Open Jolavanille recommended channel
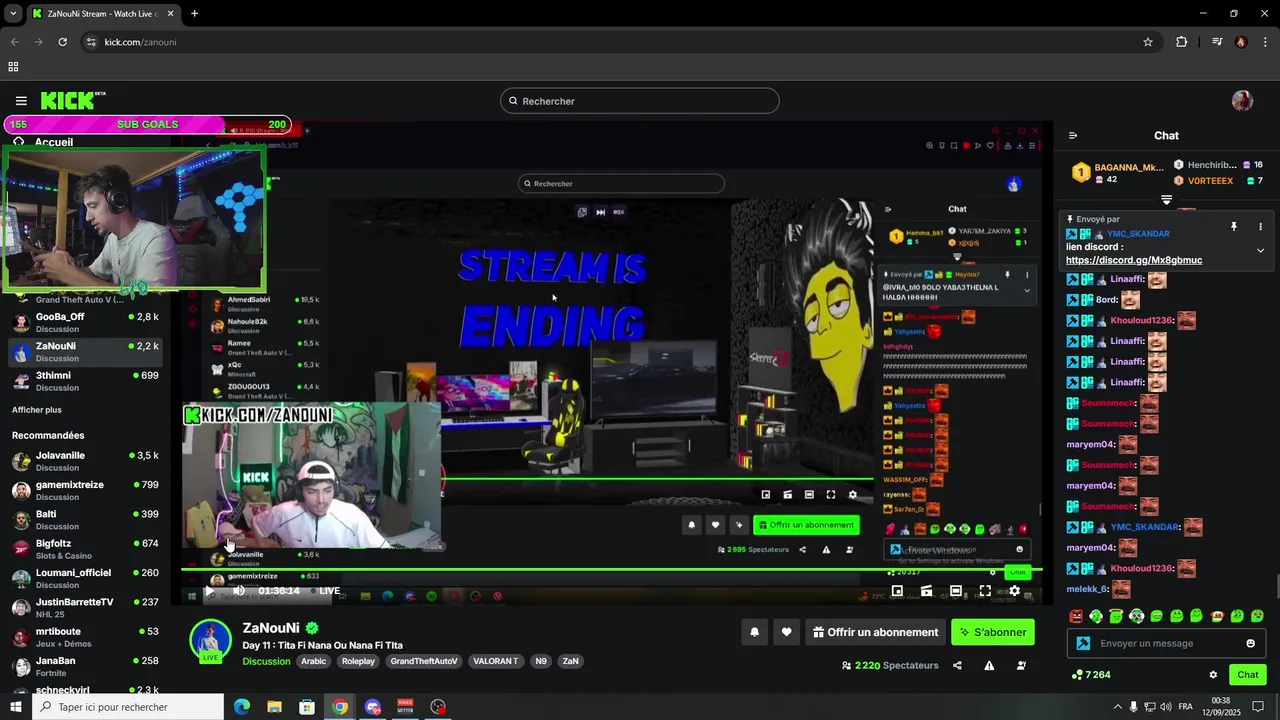The image size is (1280, 720). [84, 461]
